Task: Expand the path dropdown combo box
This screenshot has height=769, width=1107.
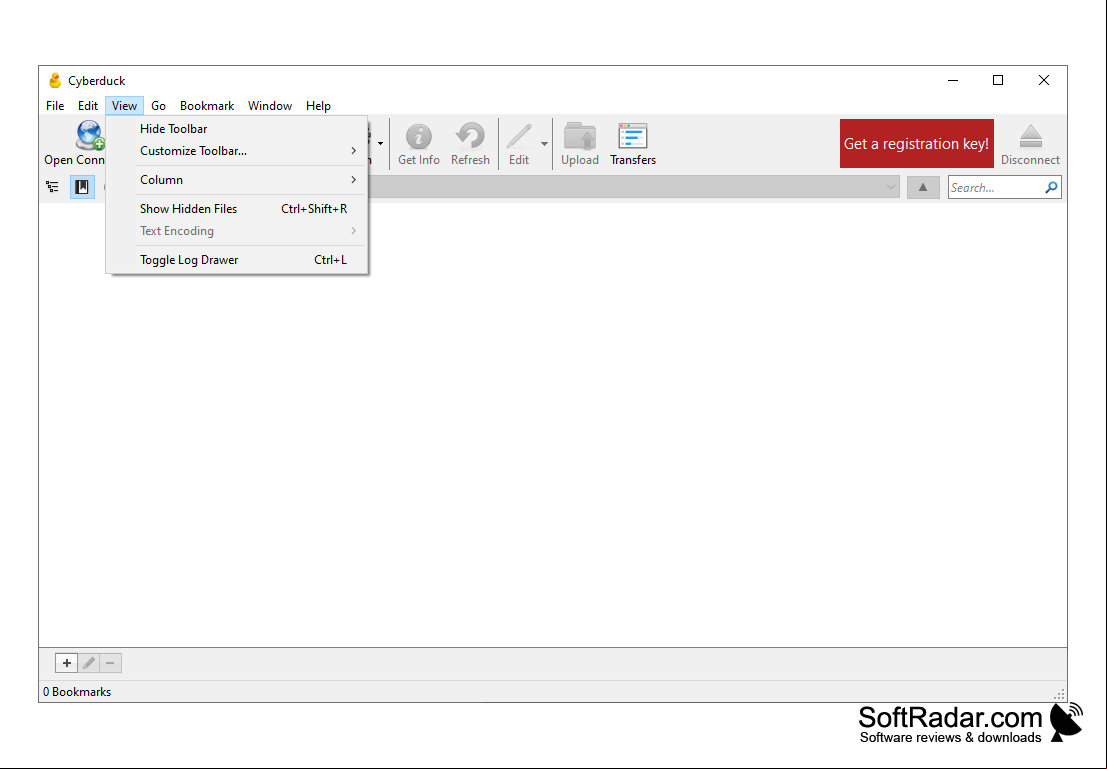Action: click(x=891, y=187)
